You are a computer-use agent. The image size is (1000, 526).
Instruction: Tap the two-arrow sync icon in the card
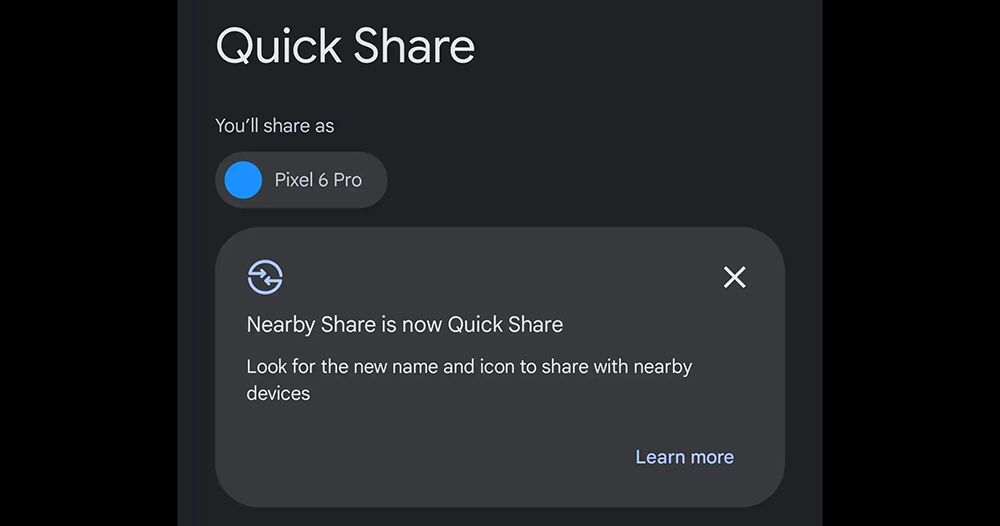tap(265, 277)
